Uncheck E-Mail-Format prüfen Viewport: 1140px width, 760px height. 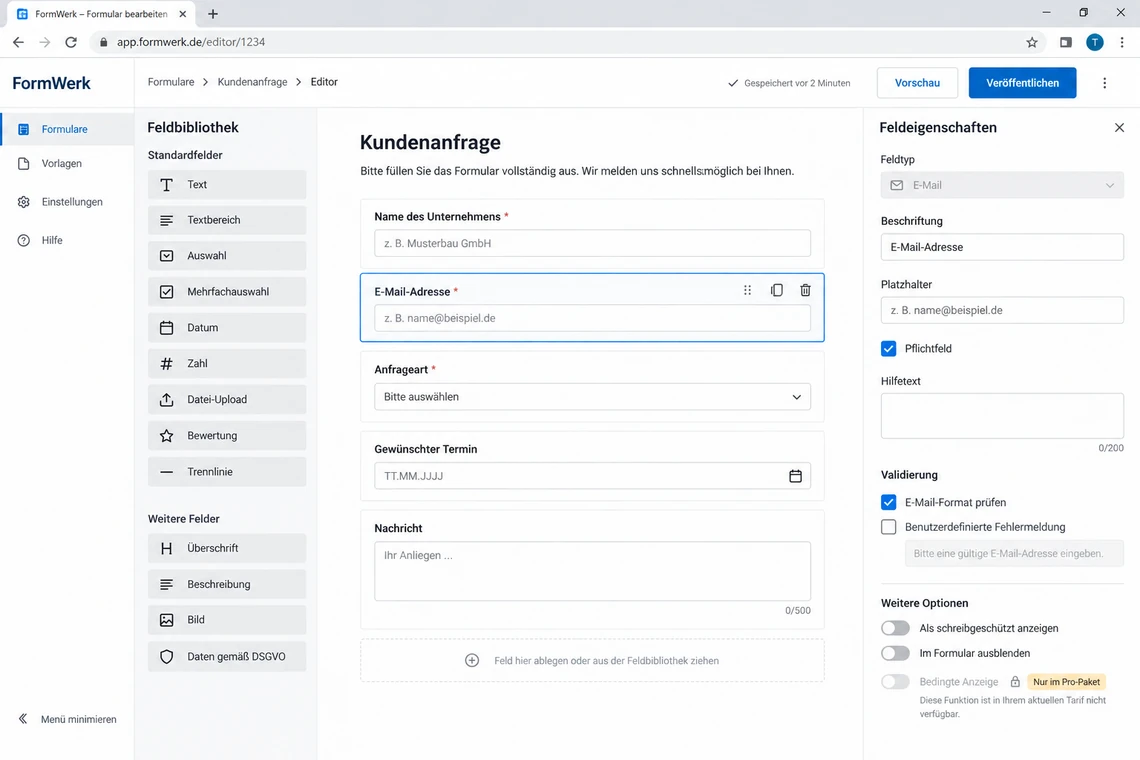[888, 502]
